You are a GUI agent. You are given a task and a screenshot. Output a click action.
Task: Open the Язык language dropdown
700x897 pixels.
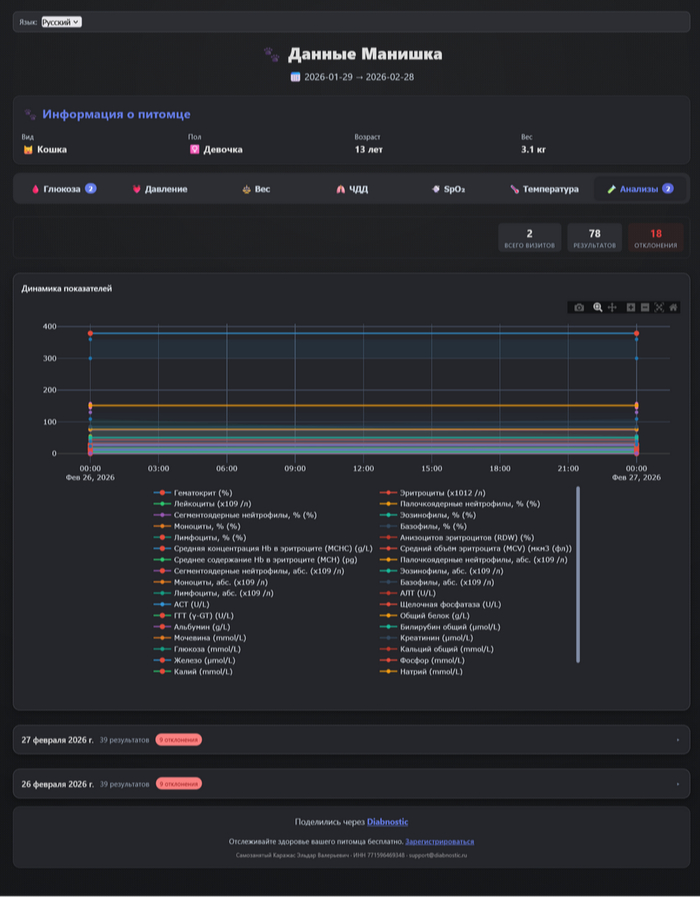click(x=62, y=21)
